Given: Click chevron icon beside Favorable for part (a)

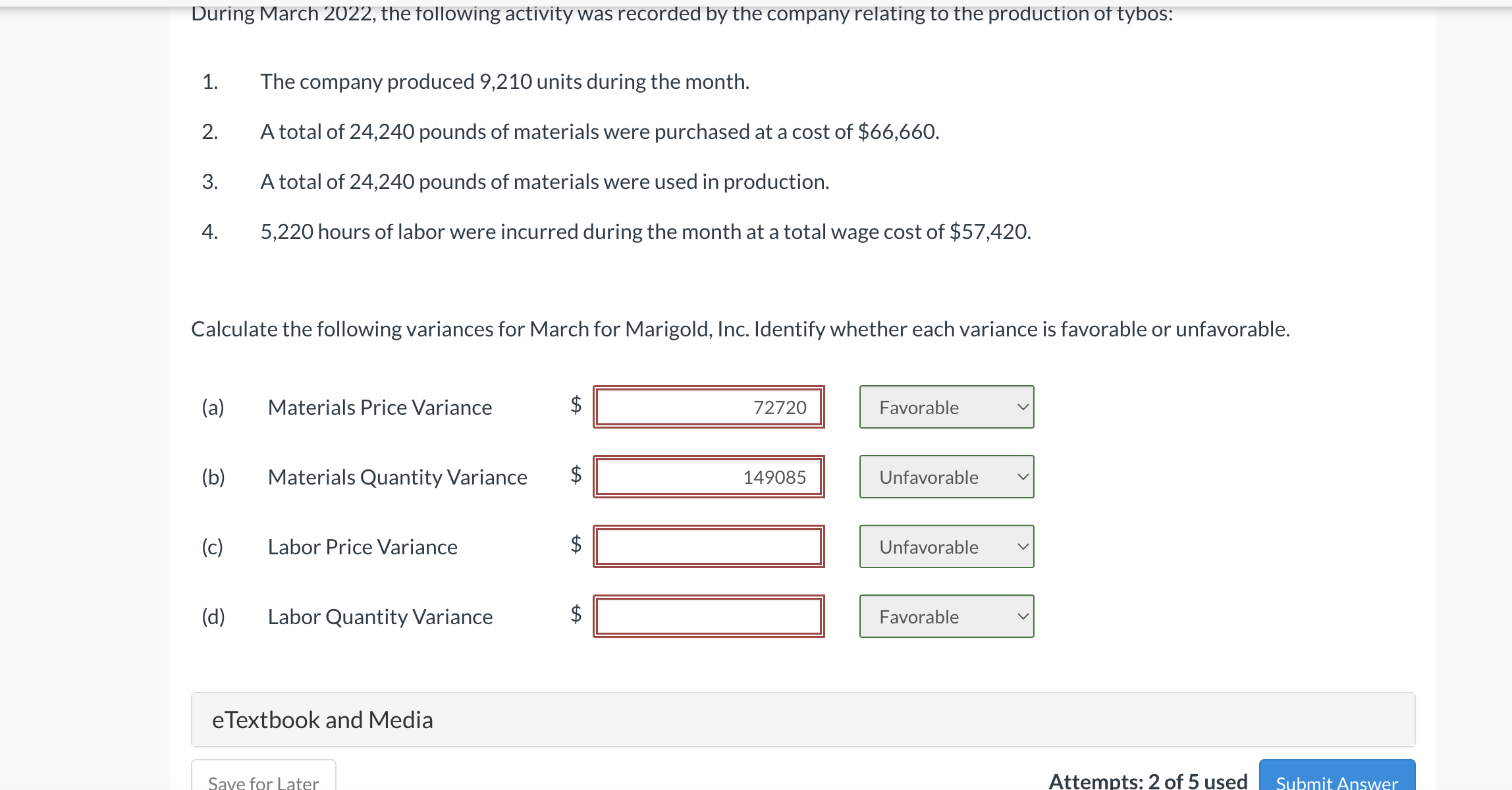Looking at the screenshot, I should (x=1021, y=407).
